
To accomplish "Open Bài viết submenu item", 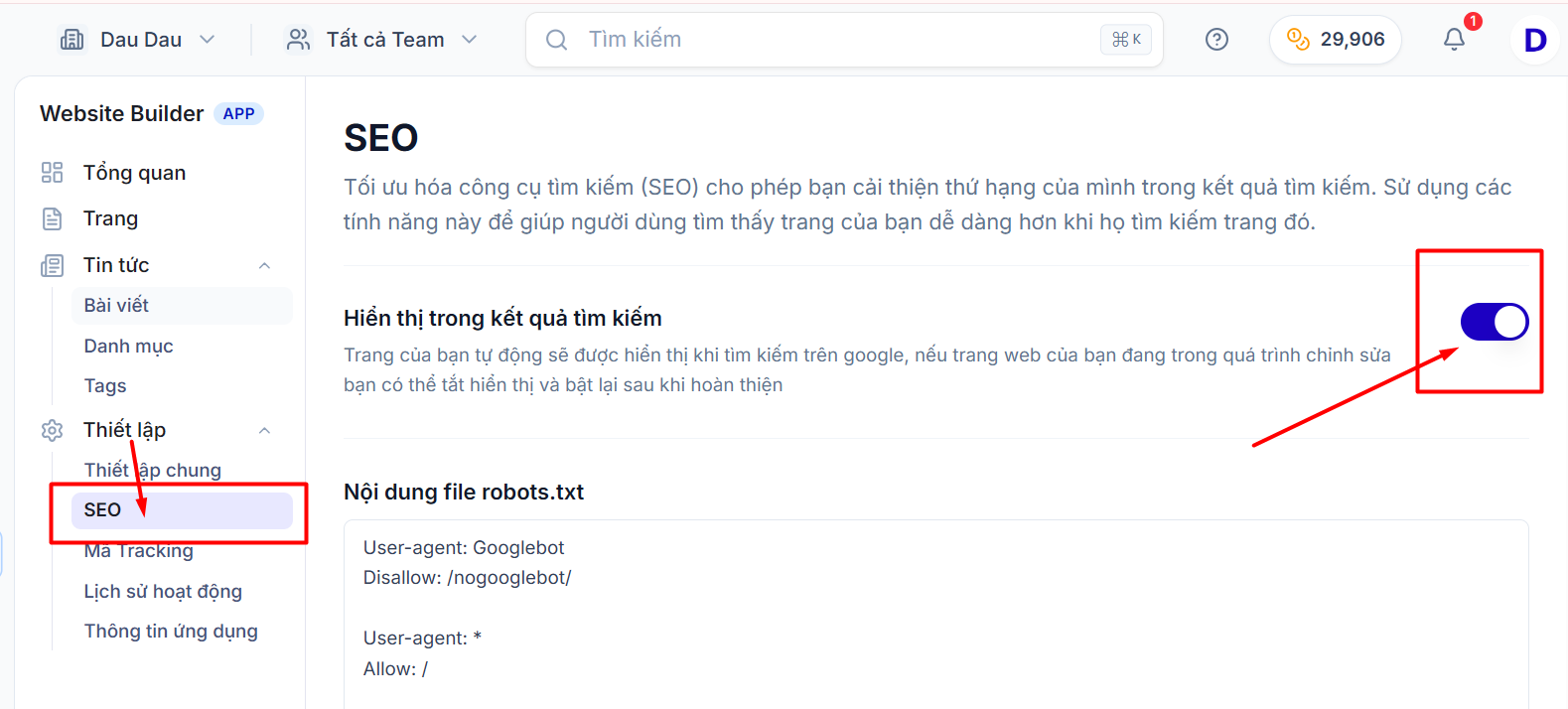I will pos(182,306).
